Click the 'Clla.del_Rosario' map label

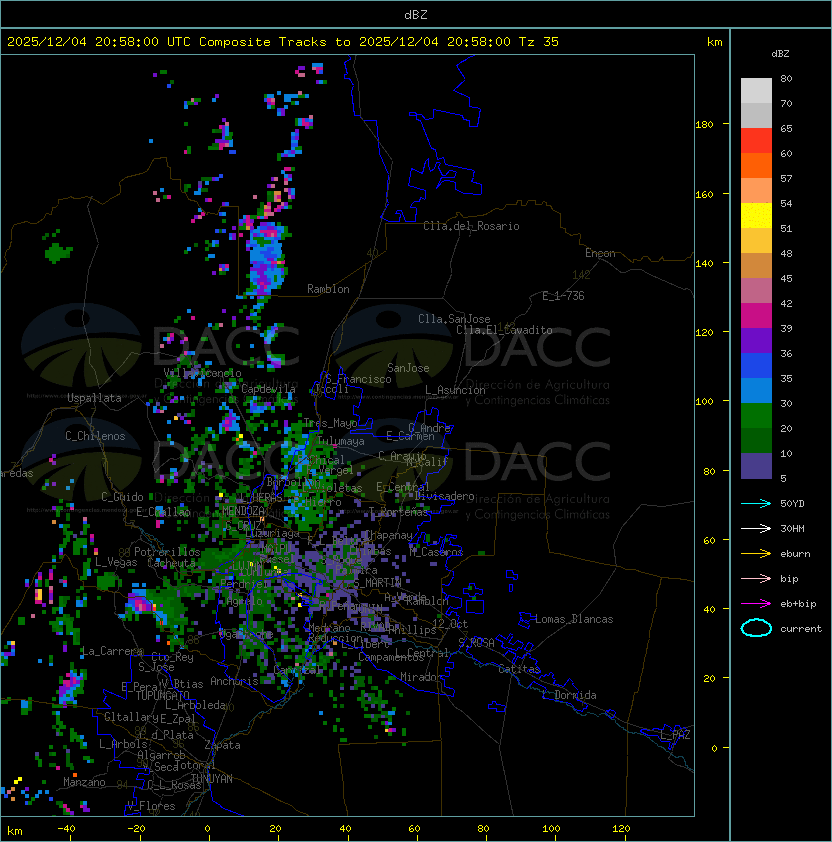pyautogui.click(x=471, y=226)
